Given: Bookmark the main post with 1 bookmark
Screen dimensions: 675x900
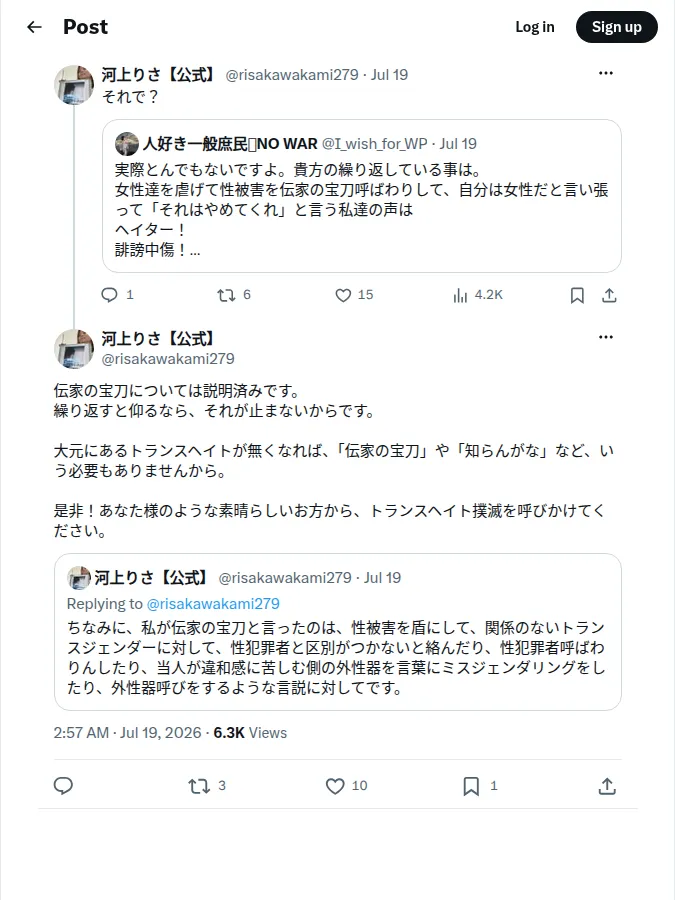Looking at the screenshot, I should point(480,786).
